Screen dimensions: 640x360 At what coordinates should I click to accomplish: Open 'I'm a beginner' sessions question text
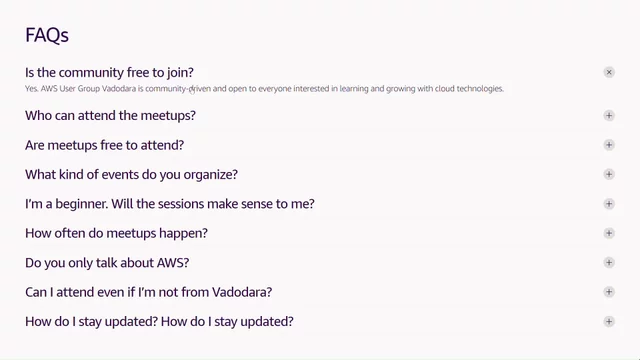pyautogui.click(x=170, y=204)
